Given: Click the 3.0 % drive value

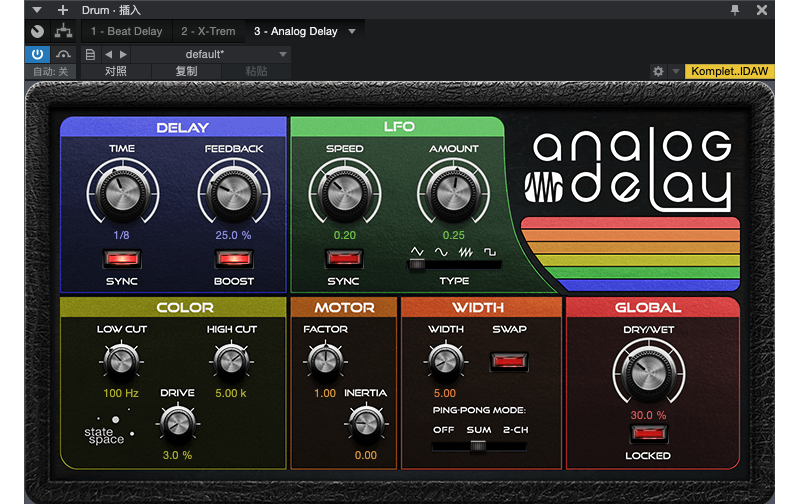Looking at the screenshot, I should (177, 455).
